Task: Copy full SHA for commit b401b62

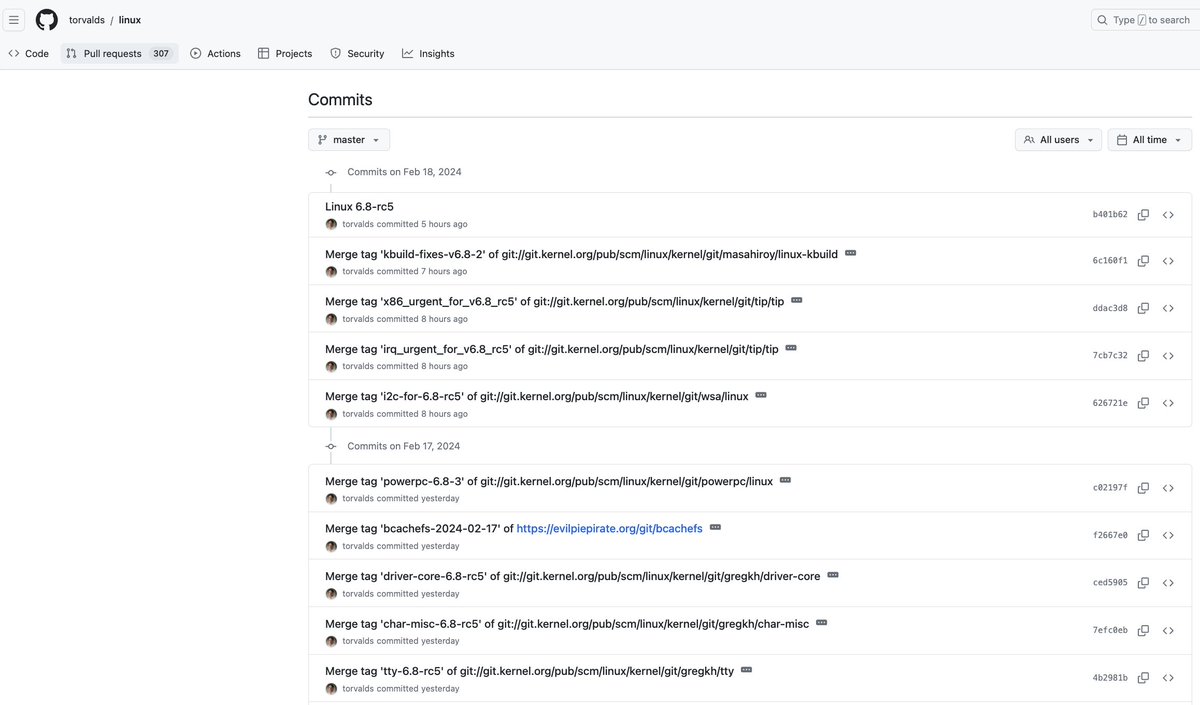Action: [x=1143, y=215]
